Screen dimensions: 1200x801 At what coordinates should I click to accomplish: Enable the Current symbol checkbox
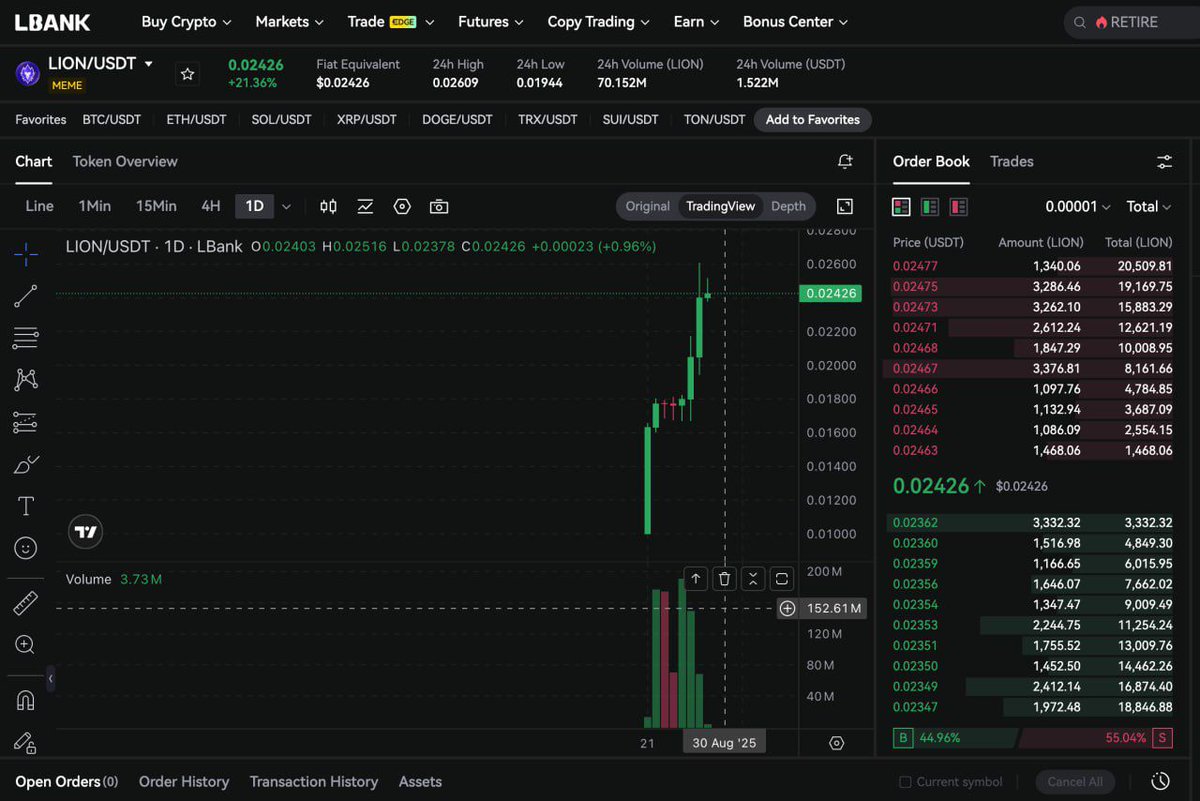click(905, 782)
